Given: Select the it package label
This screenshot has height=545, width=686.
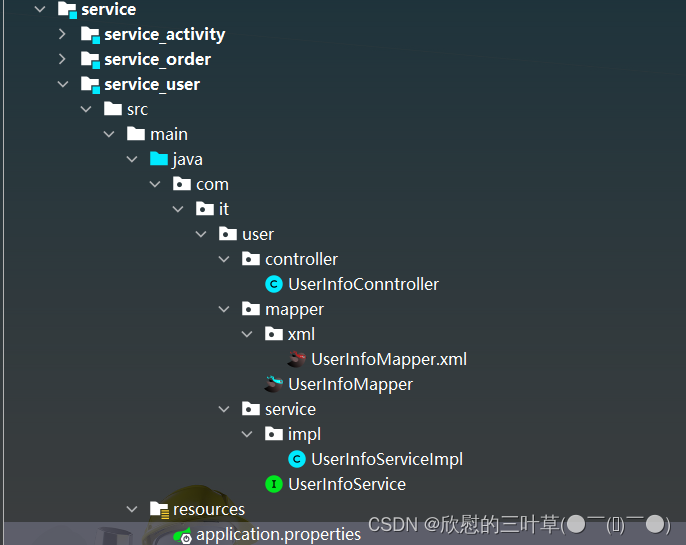Looking at the screenshot, I should point(224,209).
